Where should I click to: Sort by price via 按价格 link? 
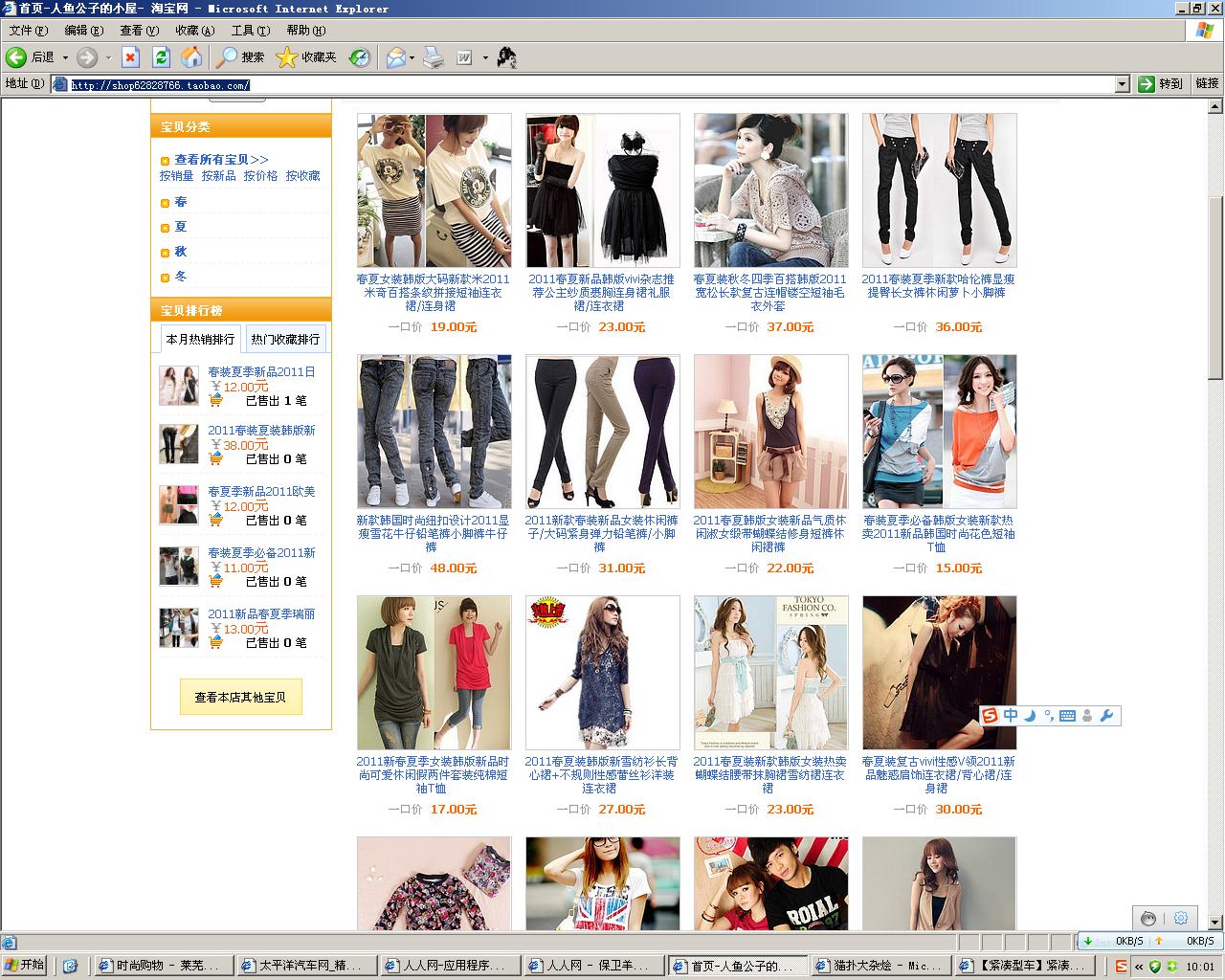(x=260, y=176)
